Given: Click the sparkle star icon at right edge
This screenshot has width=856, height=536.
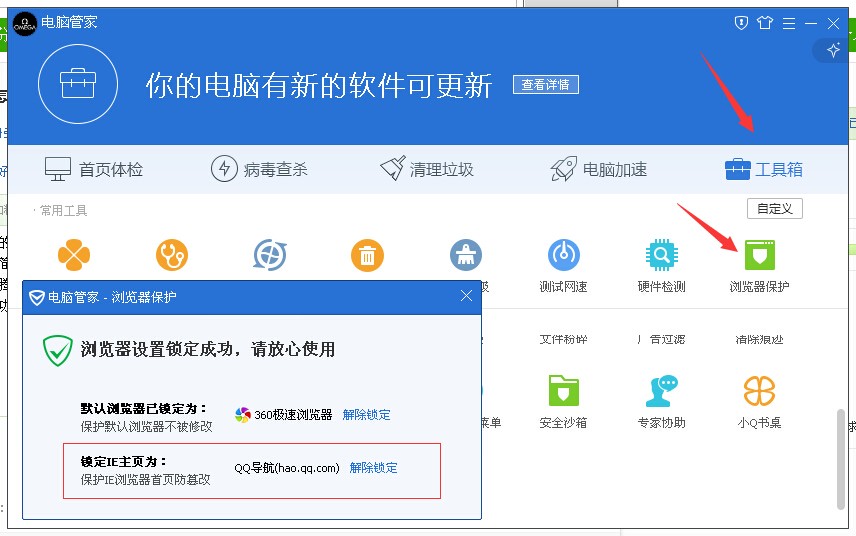Looking at the screenshot, I should (833, 50).
